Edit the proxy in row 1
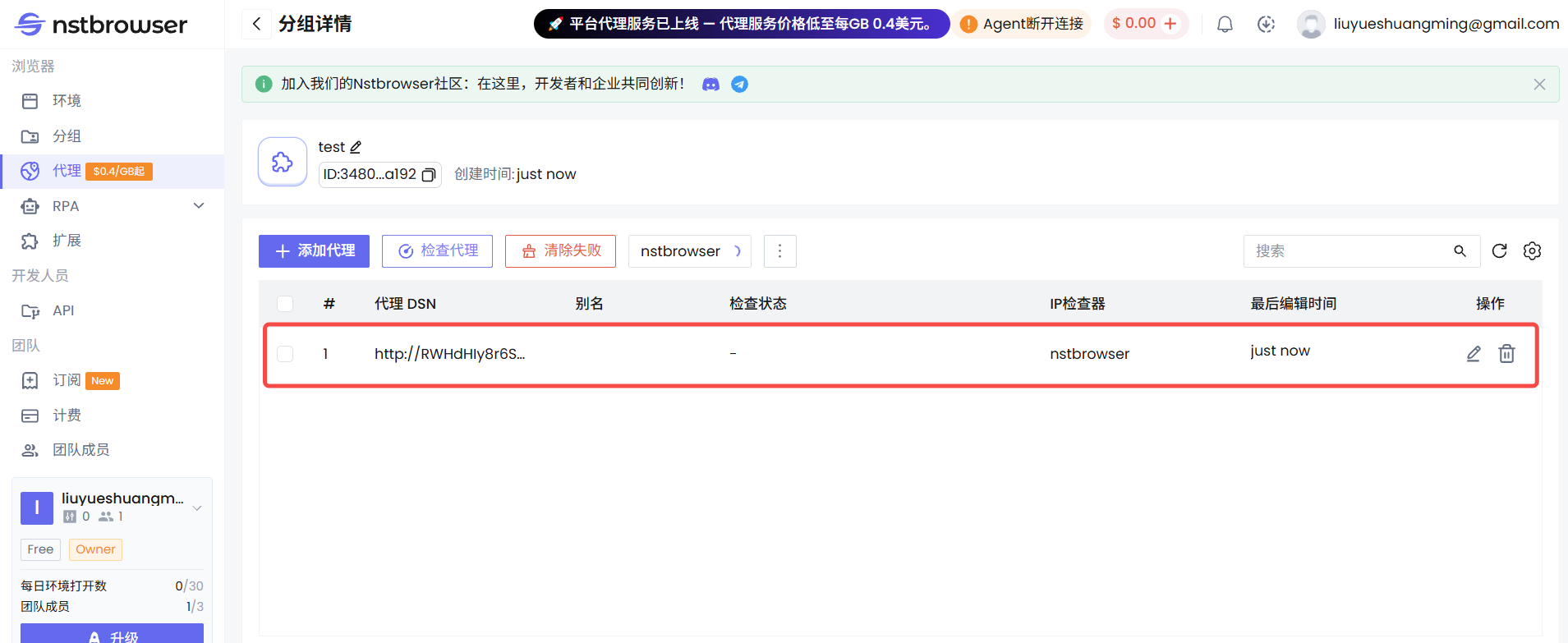Viewport: 1568px width, 643px height. 1474,353
